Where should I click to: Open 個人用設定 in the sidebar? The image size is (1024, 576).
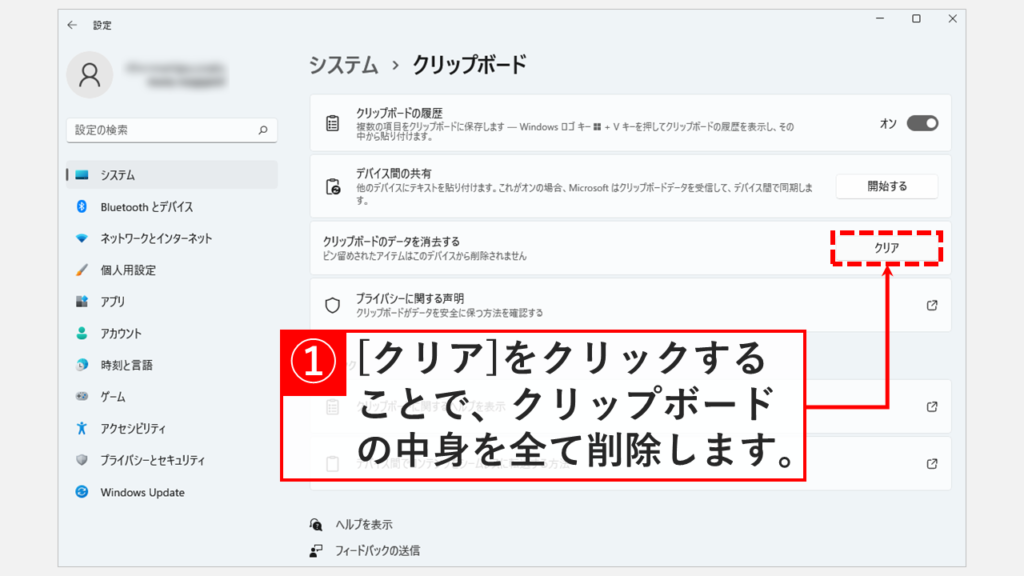[x=128, y=270]
